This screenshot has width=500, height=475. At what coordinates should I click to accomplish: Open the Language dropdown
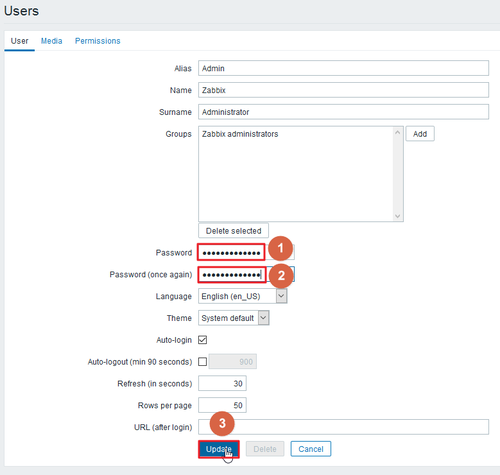(243, 296)
